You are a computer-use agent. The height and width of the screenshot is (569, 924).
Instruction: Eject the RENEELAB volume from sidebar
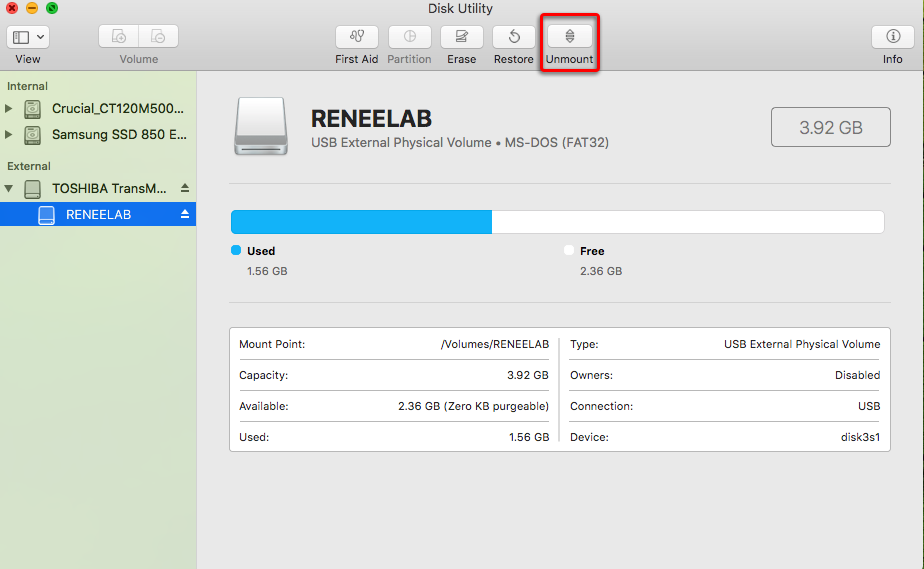click(x=185, y=214)
